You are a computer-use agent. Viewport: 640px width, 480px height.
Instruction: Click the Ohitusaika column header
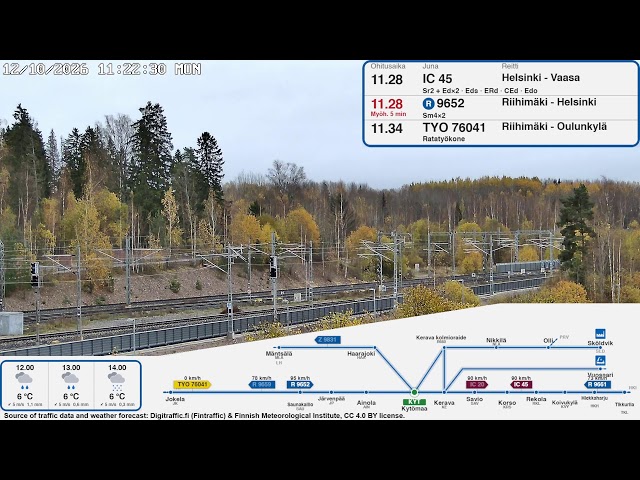coord(388,66)
